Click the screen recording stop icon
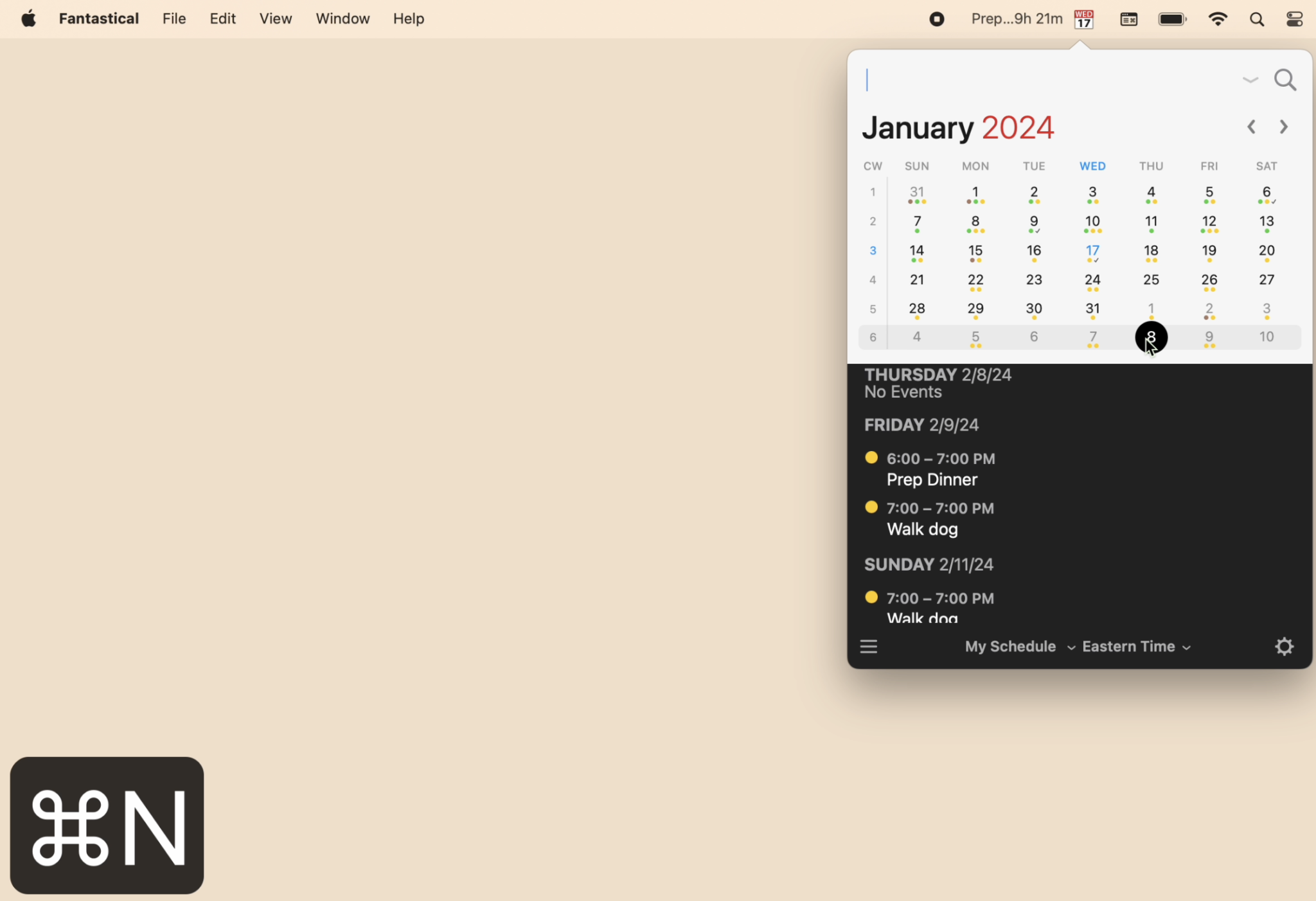This screenshot has width=1316, height=901. click(937, 19)
